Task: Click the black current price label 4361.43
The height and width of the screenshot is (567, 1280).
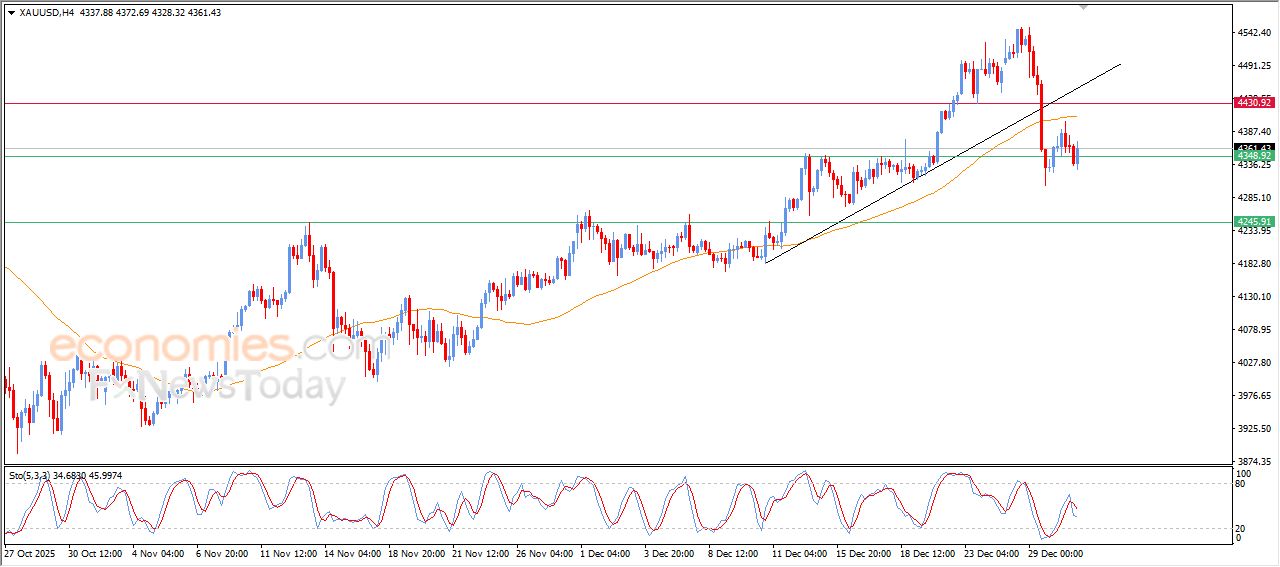Action: point(1253,147)
